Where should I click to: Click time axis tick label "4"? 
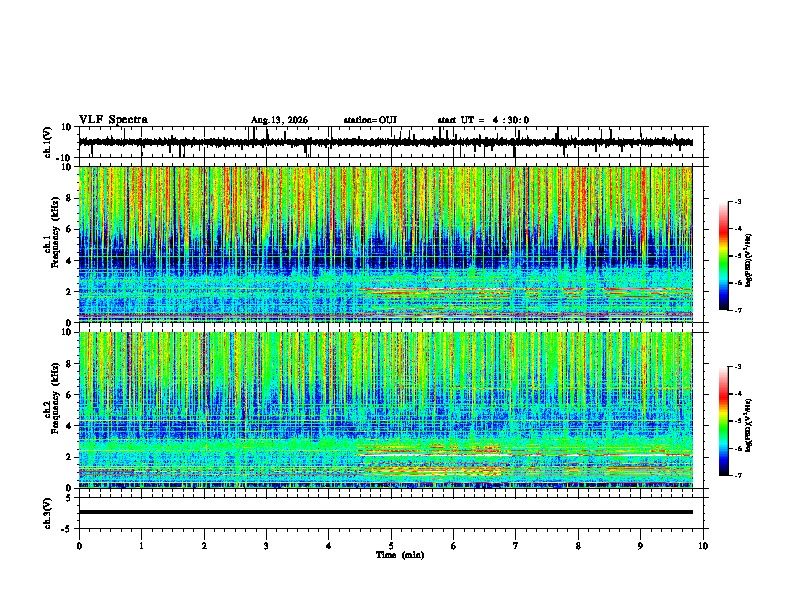click(329, 546)
